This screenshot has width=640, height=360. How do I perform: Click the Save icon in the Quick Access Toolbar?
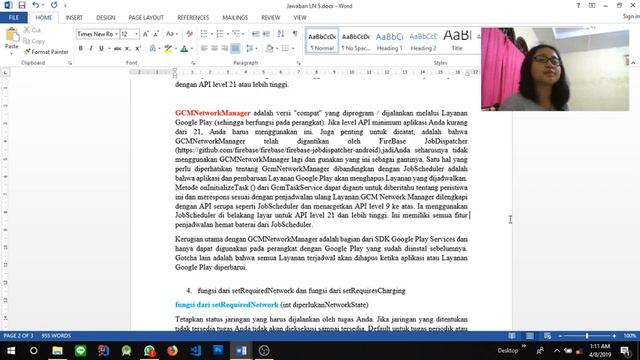click(x=22, y=5)
